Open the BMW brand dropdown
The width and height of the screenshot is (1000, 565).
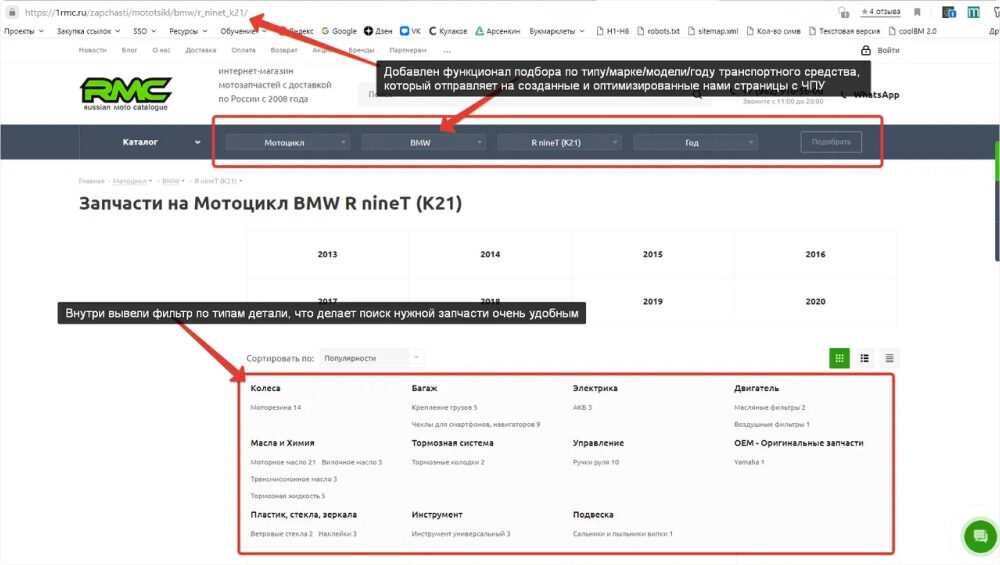coord(423,142)
